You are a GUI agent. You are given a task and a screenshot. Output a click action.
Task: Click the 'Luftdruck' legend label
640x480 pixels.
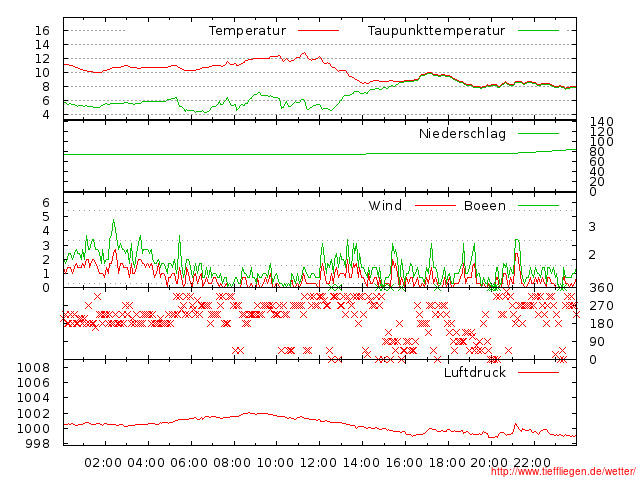(x=475, y=372)
